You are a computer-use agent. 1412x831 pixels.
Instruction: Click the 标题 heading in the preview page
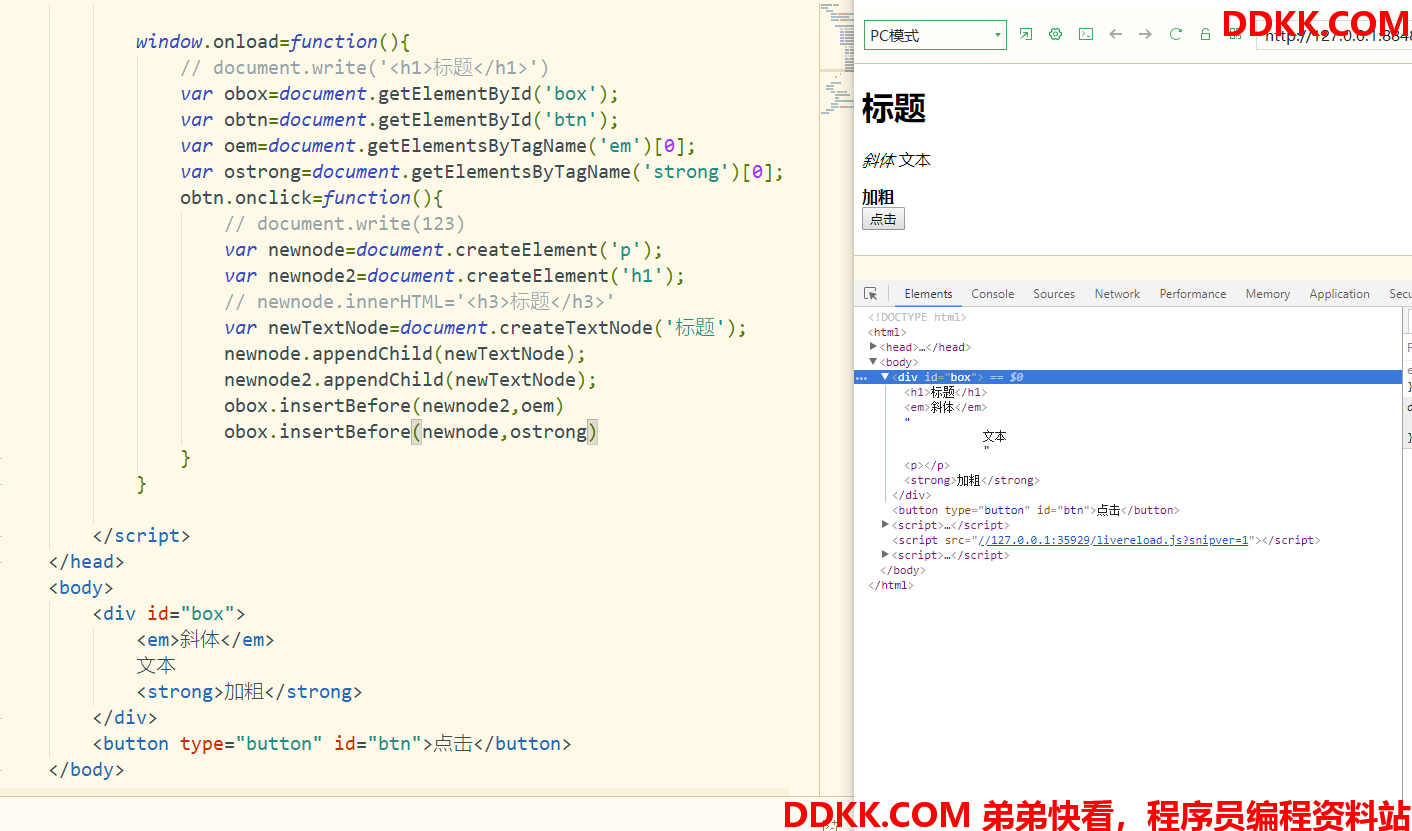tap(894, 108)
